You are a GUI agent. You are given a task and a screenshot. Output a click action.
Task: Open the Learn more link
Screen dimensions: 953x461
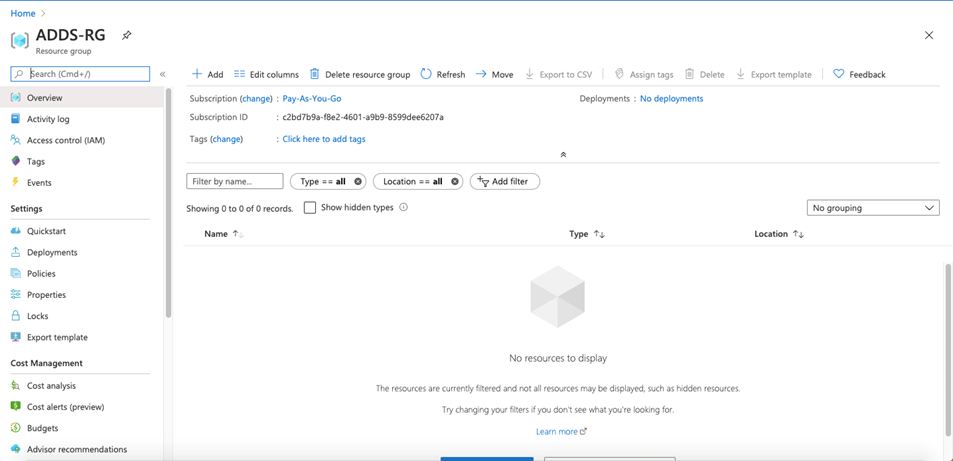pyautogui.click(x=562, y=431)
